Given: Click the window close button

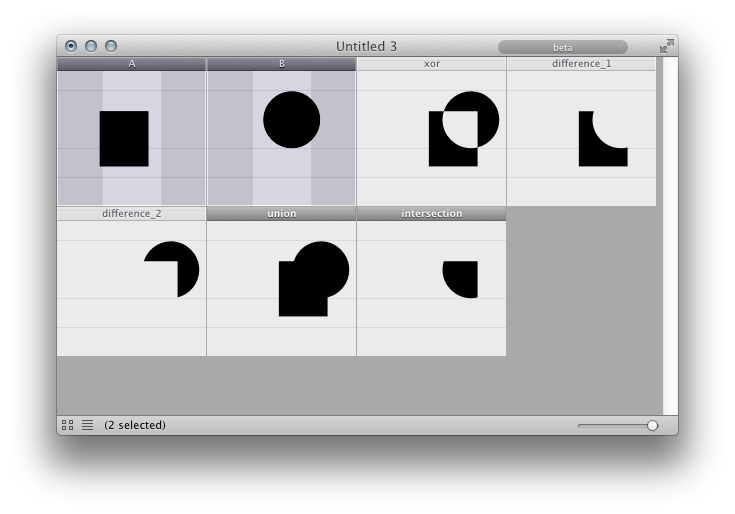Looking at the screenshot, I should point(71,46).
